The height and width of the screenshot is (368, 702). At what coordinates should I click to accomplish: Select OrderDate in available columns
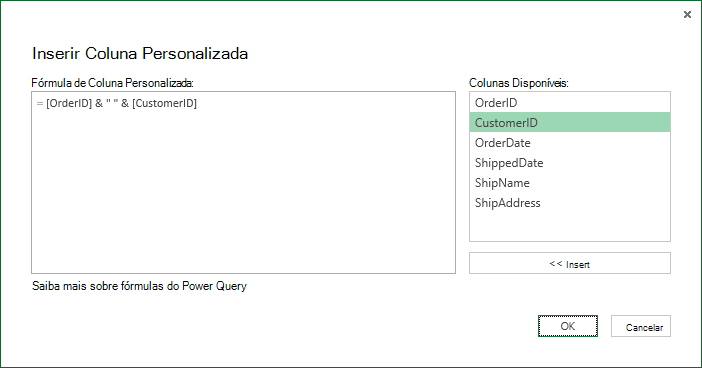pos(570,142)
